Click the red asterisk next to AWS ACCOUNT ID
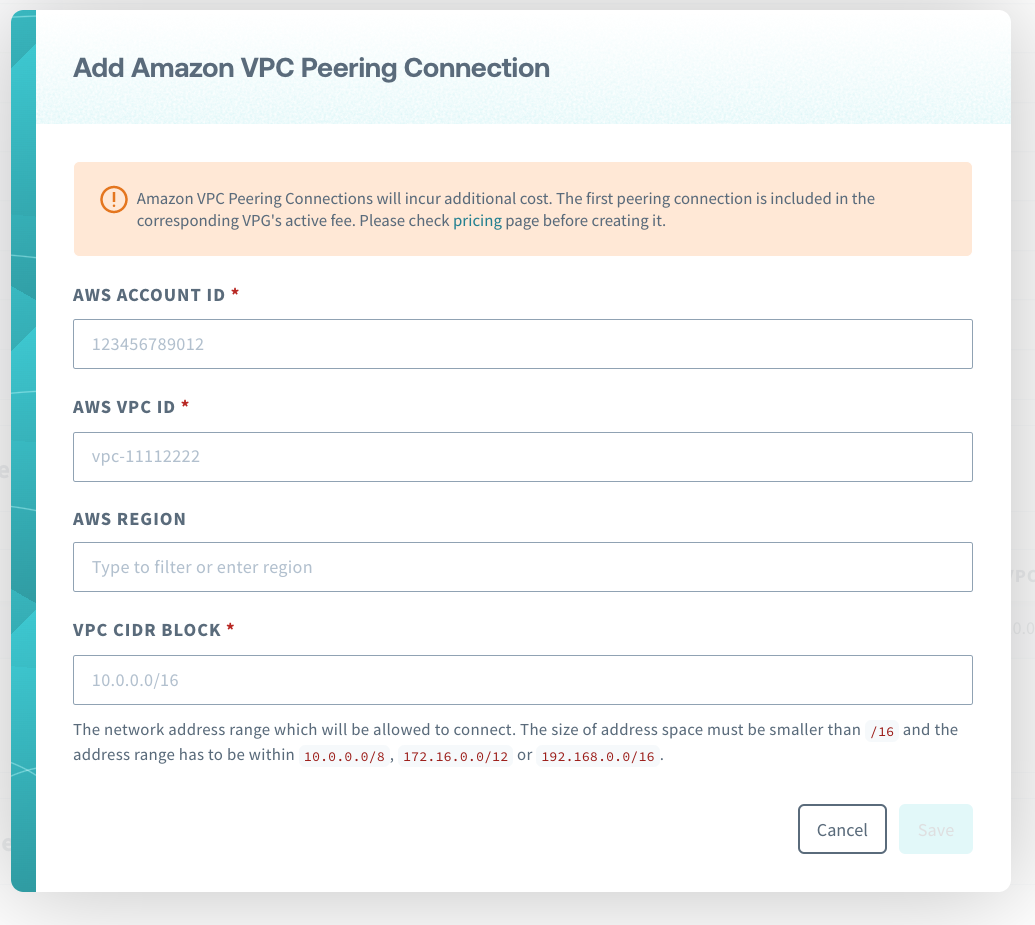Viewport: 1035px width, 925px height. click(x=235, y=294)
